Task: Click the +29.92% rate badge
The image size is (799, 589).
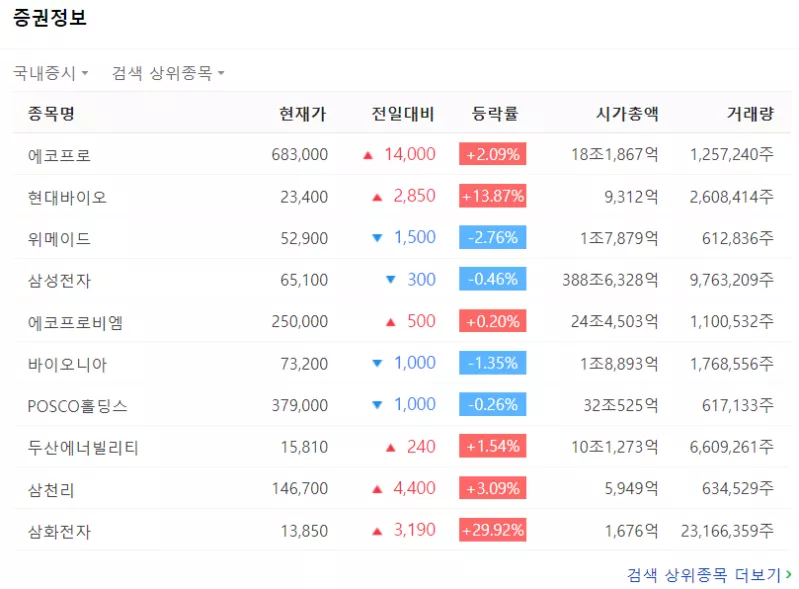Action: 492,530
